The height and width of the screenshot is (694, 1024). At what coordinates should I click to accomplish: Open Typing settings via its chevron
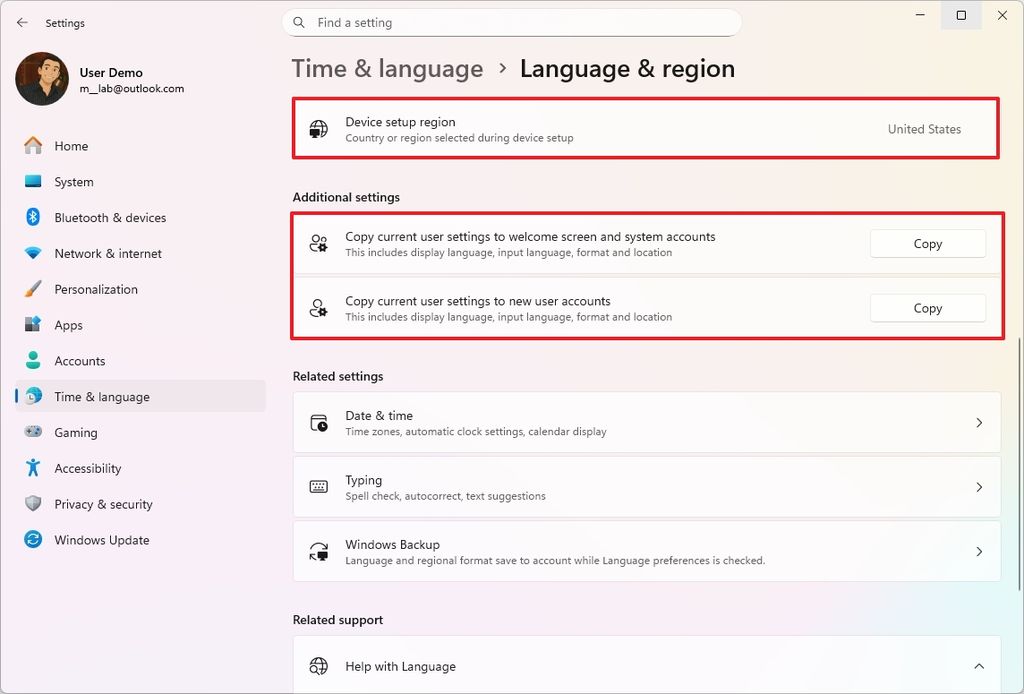[x=978, y=487]
